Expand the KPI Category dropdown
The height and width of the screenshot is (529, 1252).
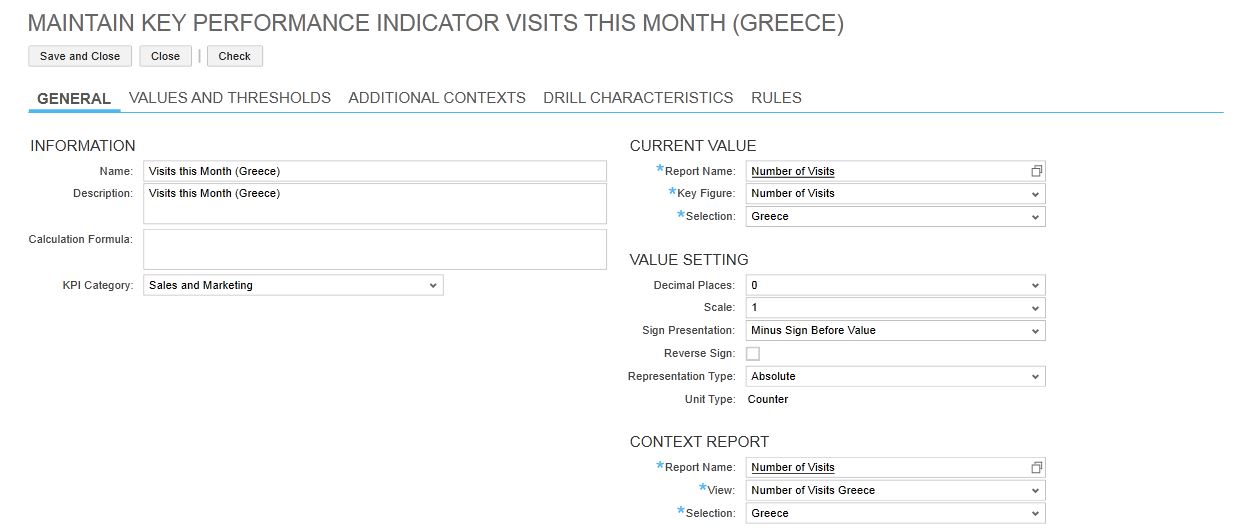click(433, 285)
